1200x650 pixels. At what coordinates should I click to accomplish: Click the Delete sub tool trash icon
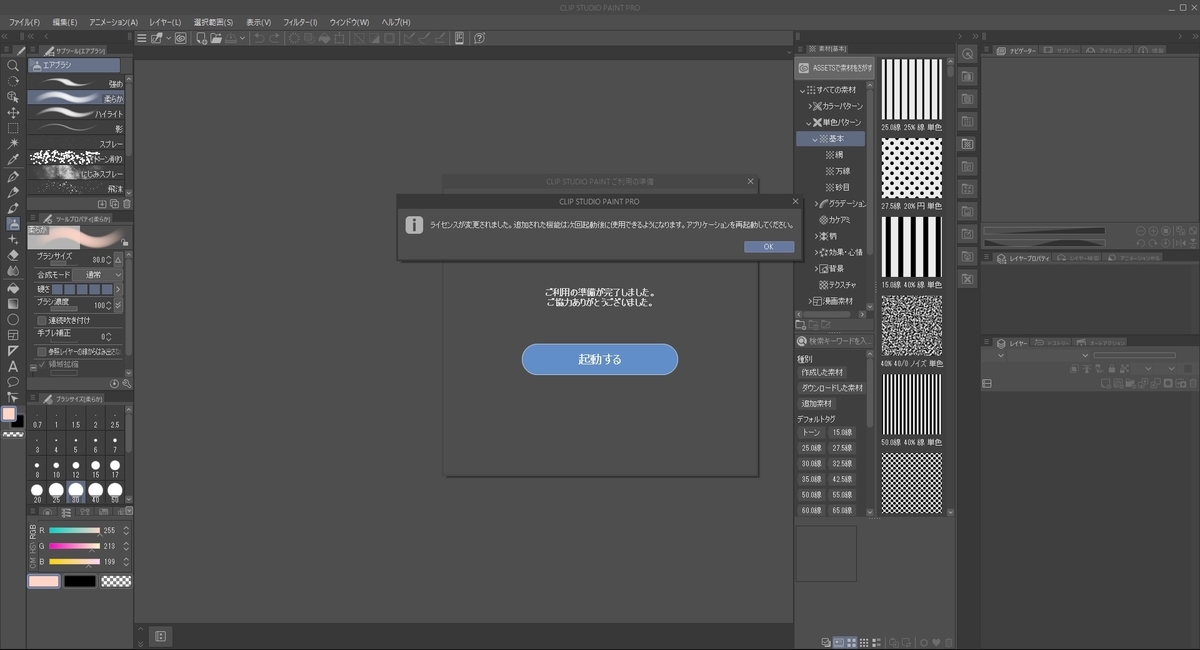click(x=126, y=204)
